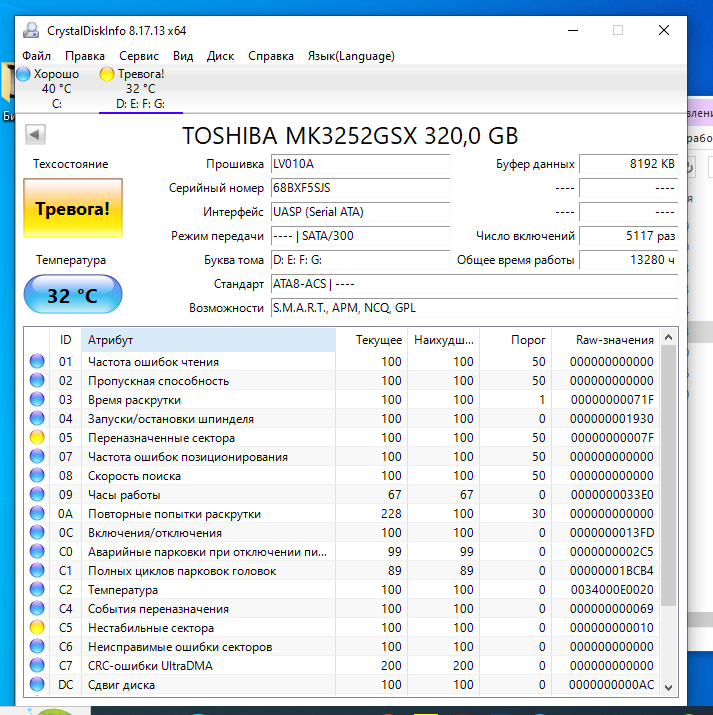This screenshot has height=715, width=713.
Task: Click the Стандарт field ATA8-ACS
Action: pyautogui.click(x=474, y=284)
